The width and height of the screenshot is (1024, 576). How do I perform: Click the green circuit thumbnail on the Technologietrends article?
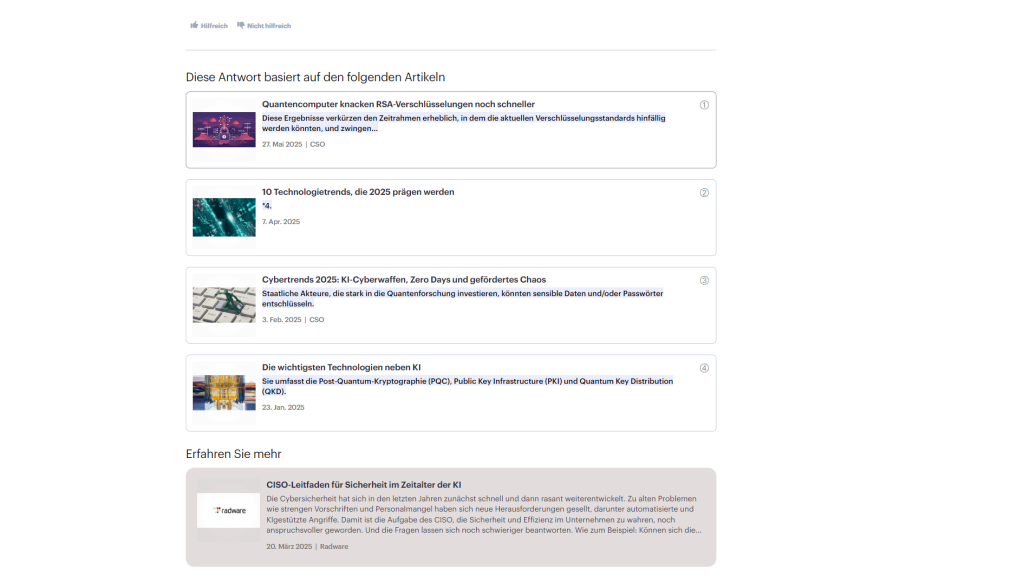223,216
